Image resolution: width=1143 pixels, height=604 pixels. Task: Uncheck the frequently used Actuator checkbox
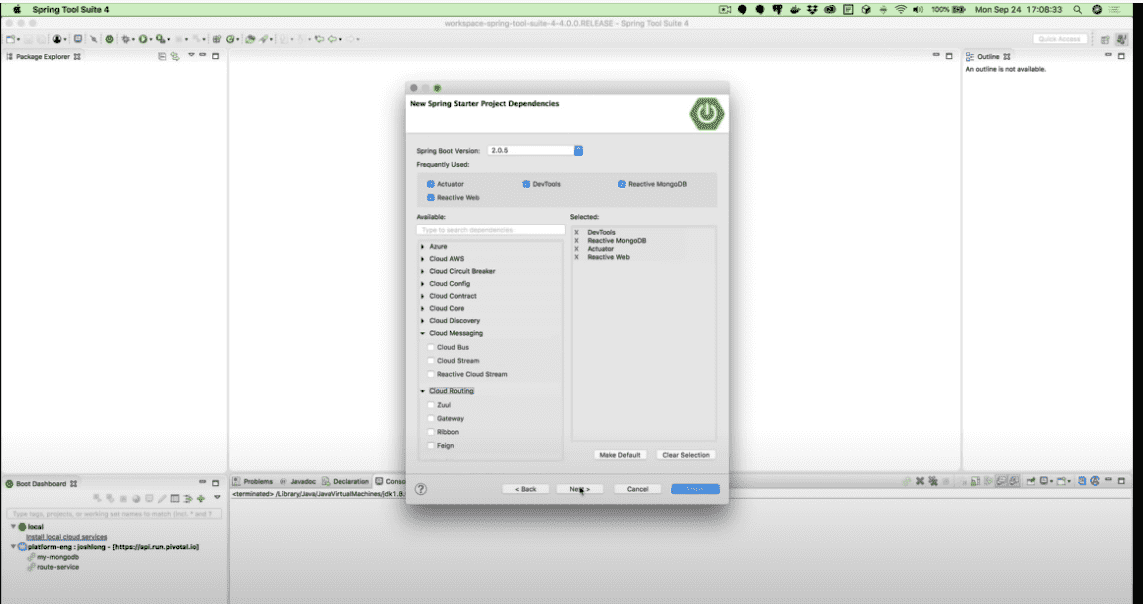[431, 184]
